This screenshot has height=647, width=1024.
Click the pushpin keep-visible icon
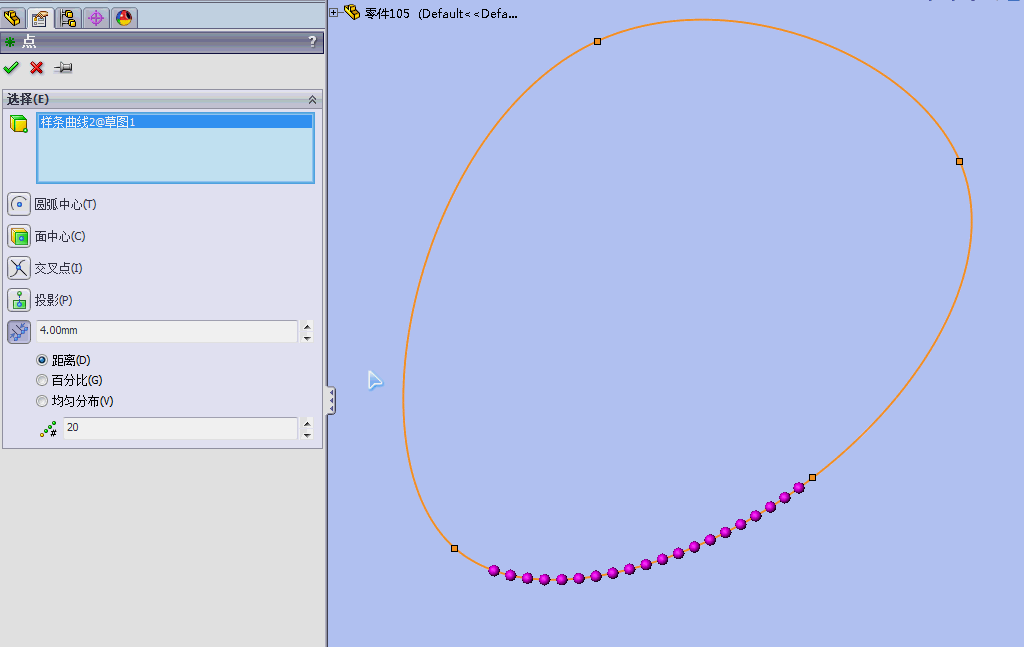(63, 67)
